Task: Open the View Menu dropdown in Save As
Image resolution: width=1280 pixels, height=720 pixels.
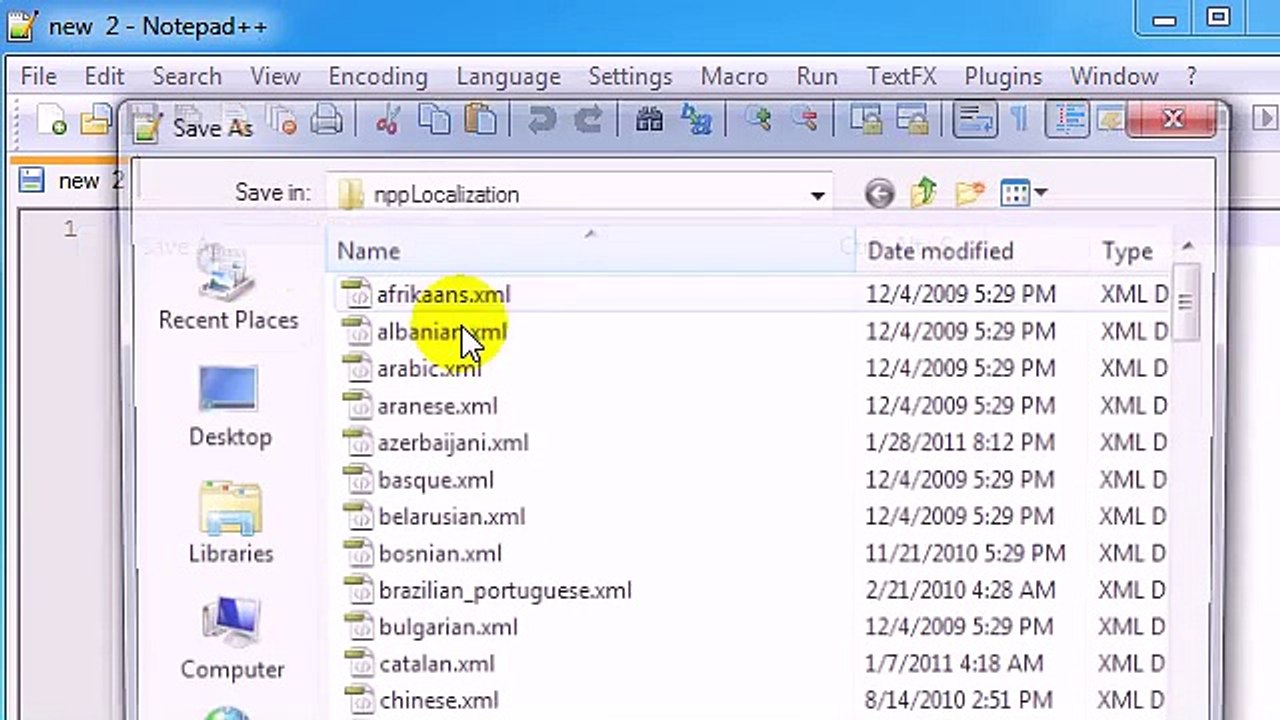Action: tap(1023, 193)
